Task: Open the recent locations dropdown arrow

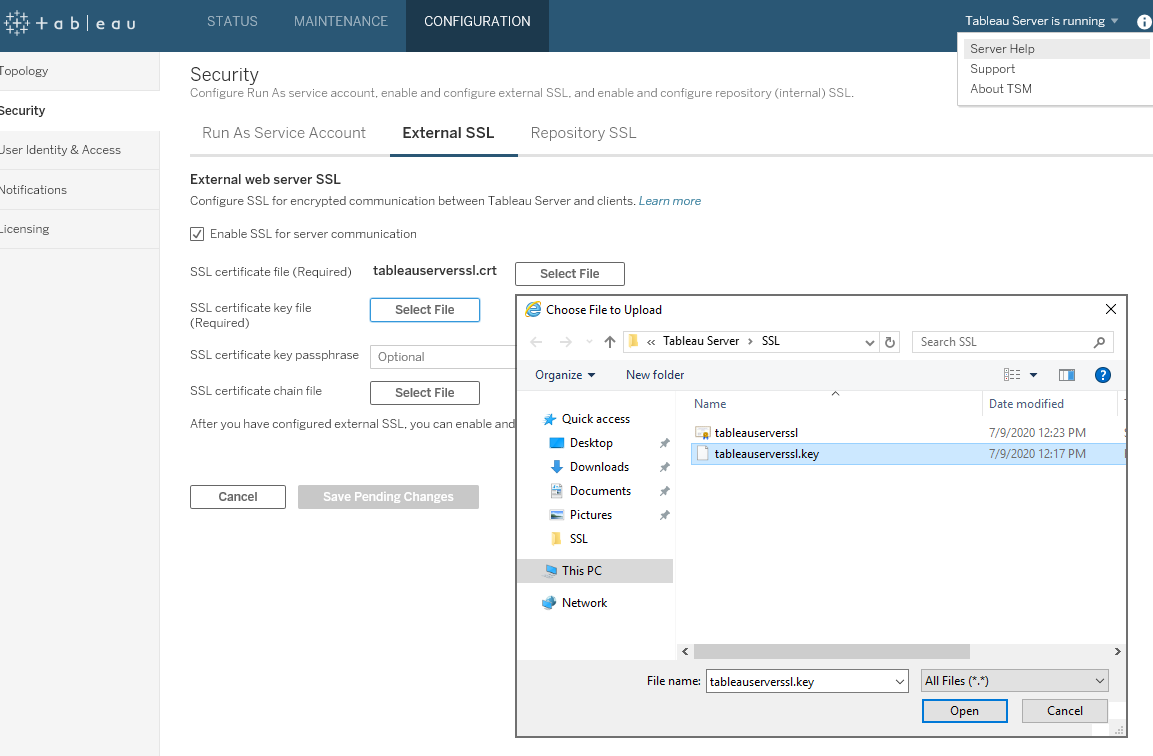Action: pos(589,342)
